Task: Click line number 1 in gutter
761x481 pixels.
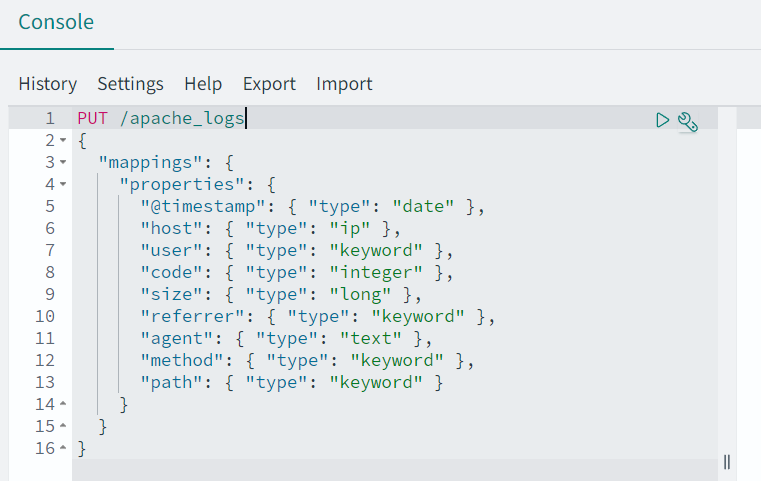Action: pyautogui.click(x=50, y=118)
